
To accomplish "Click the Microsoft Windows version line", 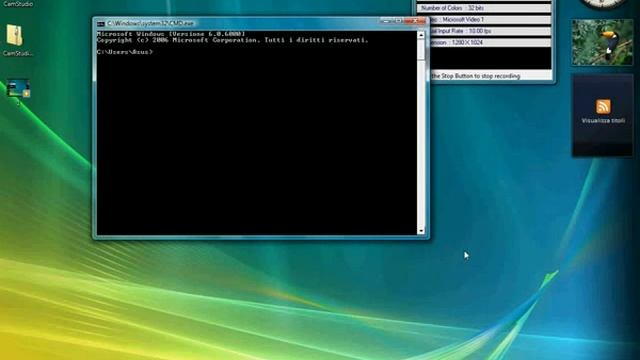I will pos(171,34).
